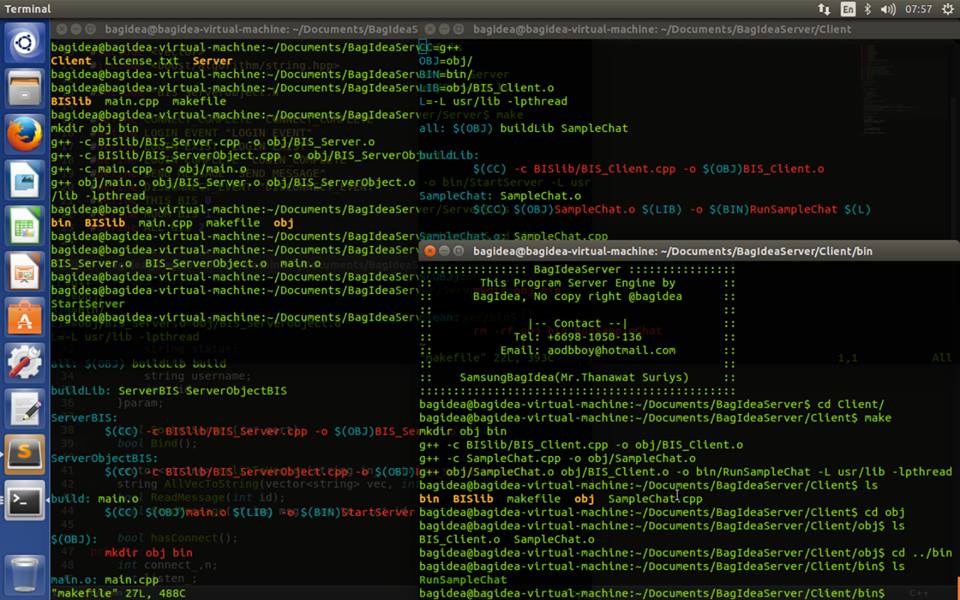Launch the Text Editor from the launcher
Viewport: 960px width, 600px height.
(x=25, y=410)
